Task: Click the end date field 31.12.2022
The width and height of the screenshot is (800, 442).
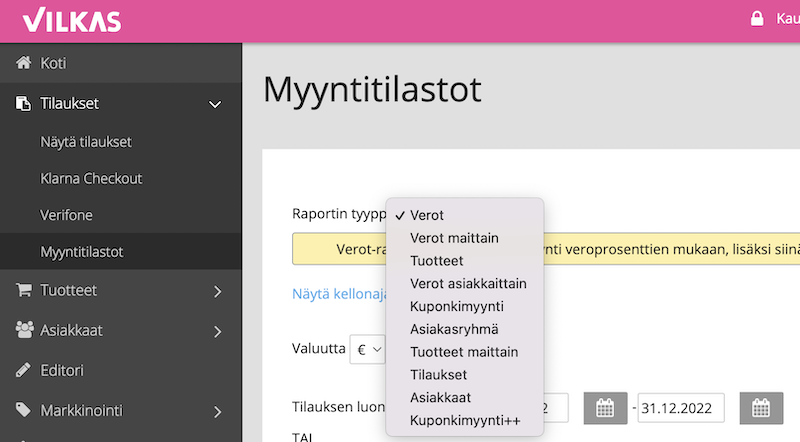Action: pos(681,408)
